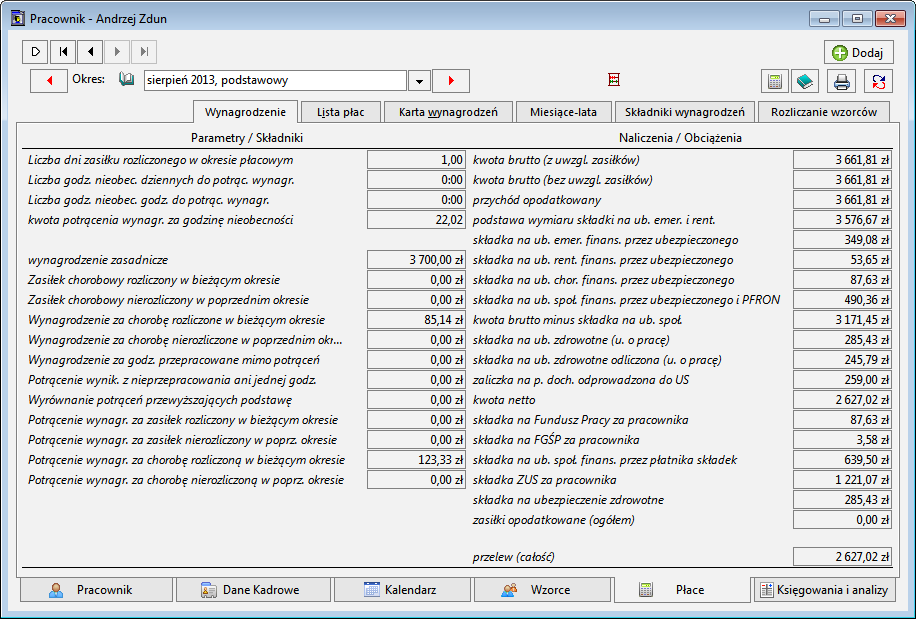
Task: Click the Wynagrodzenie za chorobę rozliczone field 85,14 zł
Action: [x=417, y=320]
